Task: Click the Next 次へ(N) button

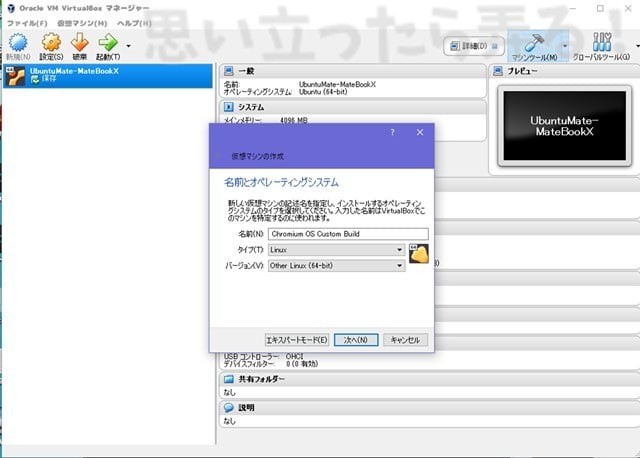Action: 356,340
